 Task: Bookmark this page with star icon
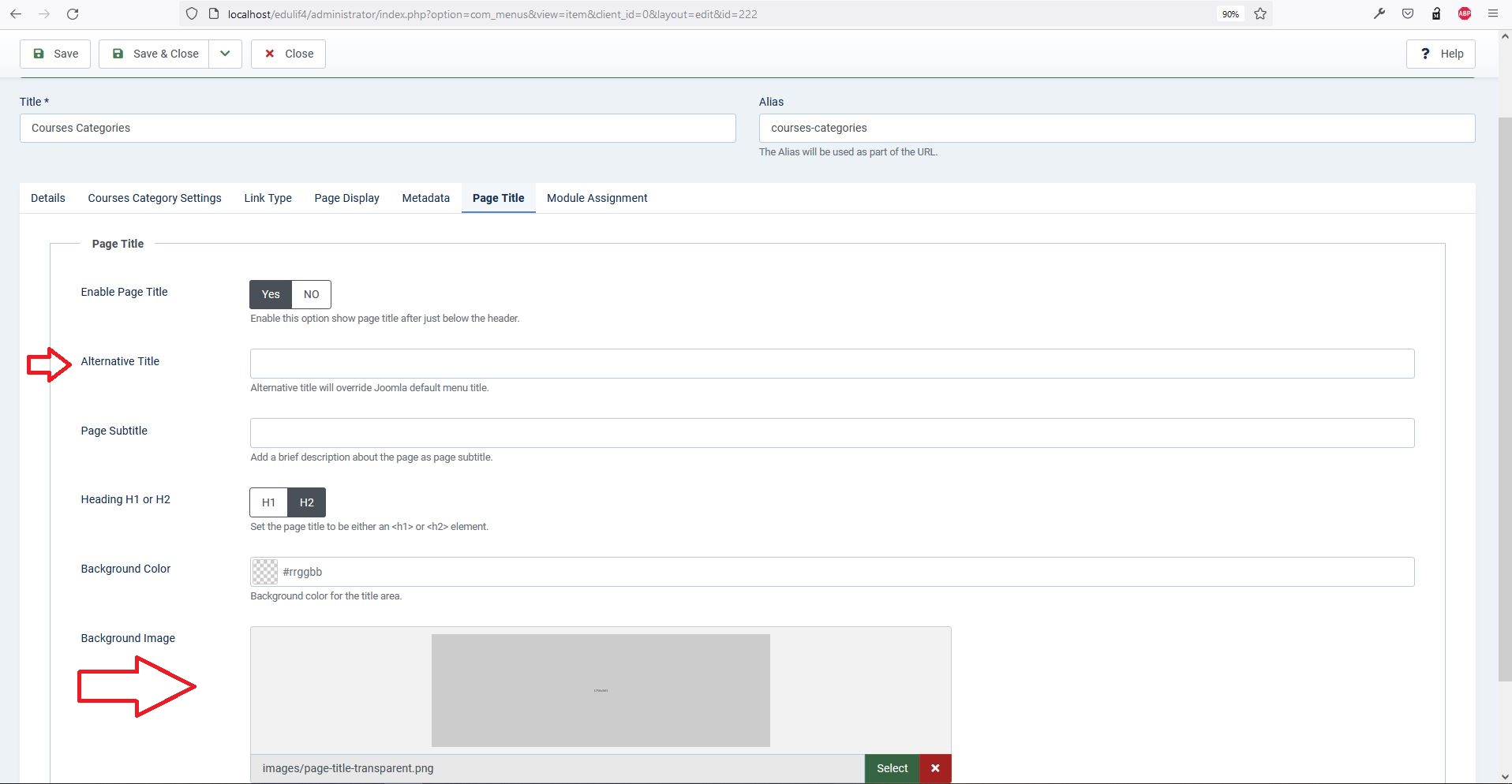pos(1260,14)
